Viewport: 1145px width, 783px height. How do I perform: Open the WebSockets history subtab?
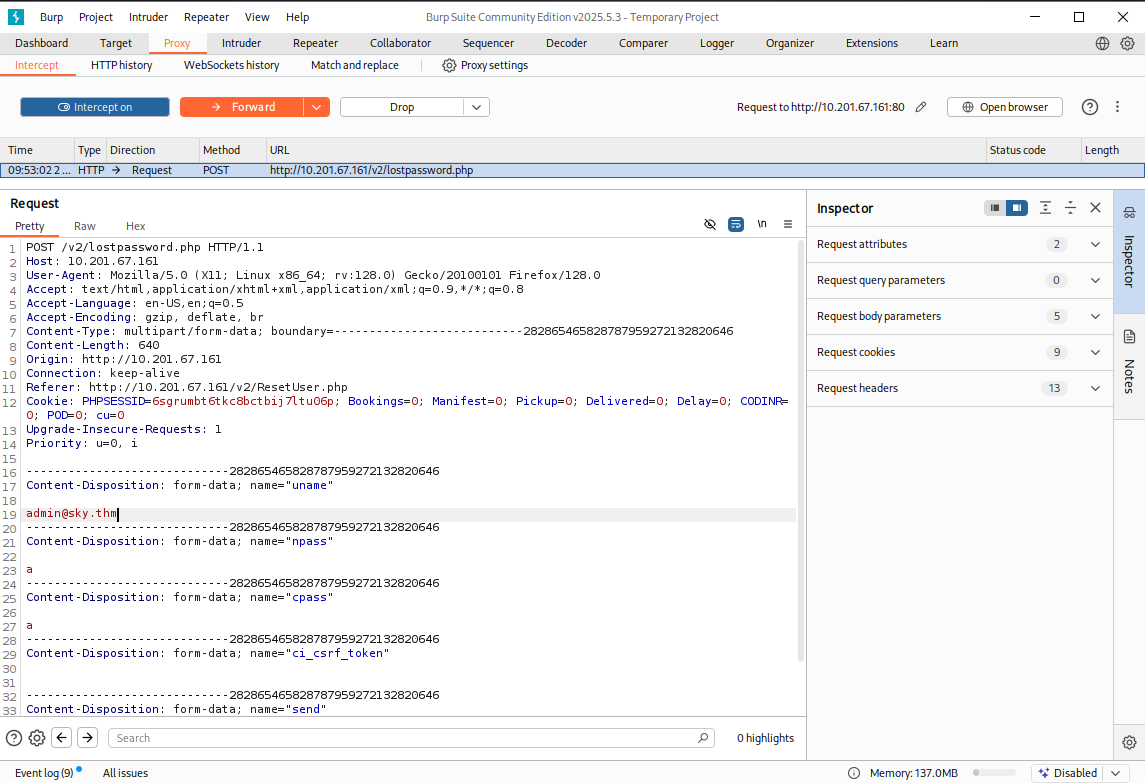click(x=231, y=65)
